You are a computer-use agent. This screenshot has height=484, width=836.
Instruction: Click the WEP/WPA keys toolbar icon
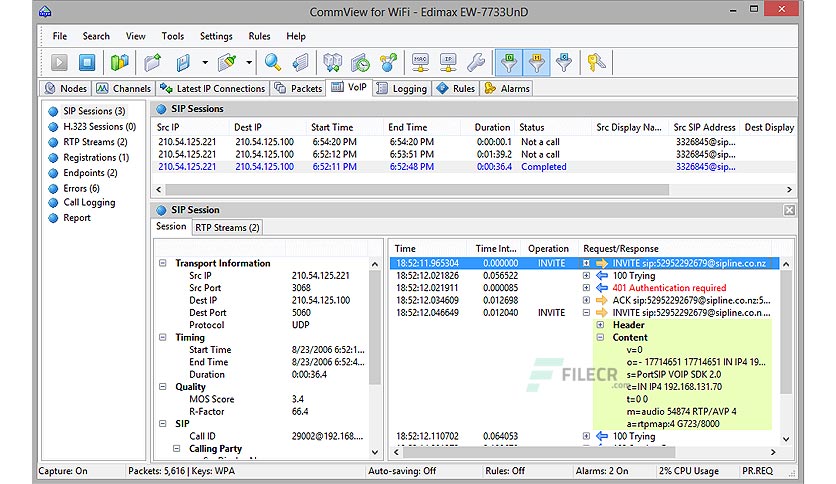pos(596,63)
